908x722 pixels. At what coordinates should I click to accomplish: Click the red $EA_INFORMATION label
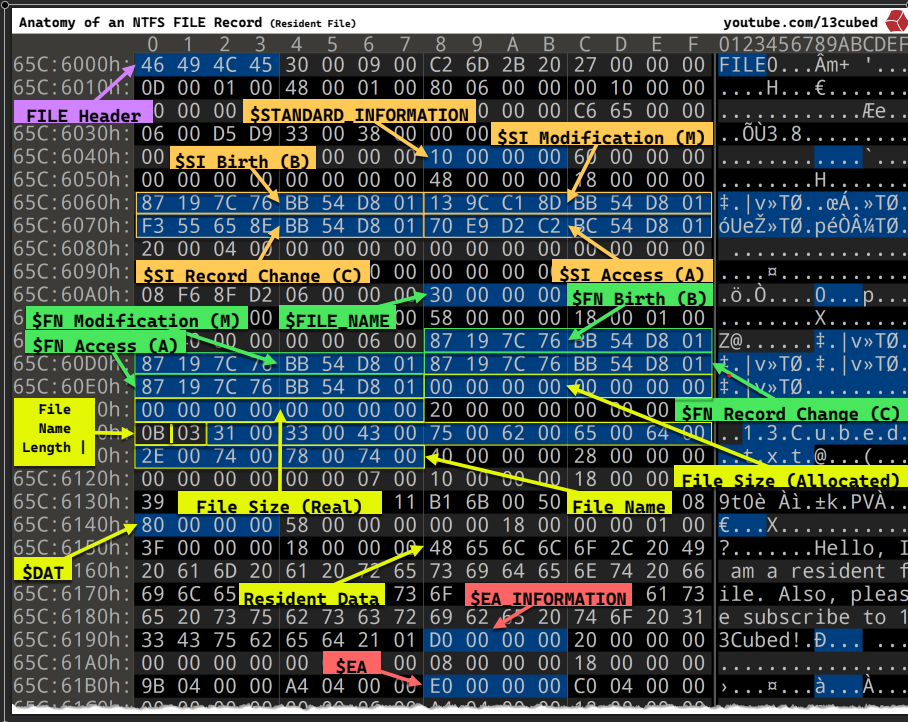coord(548,598)
